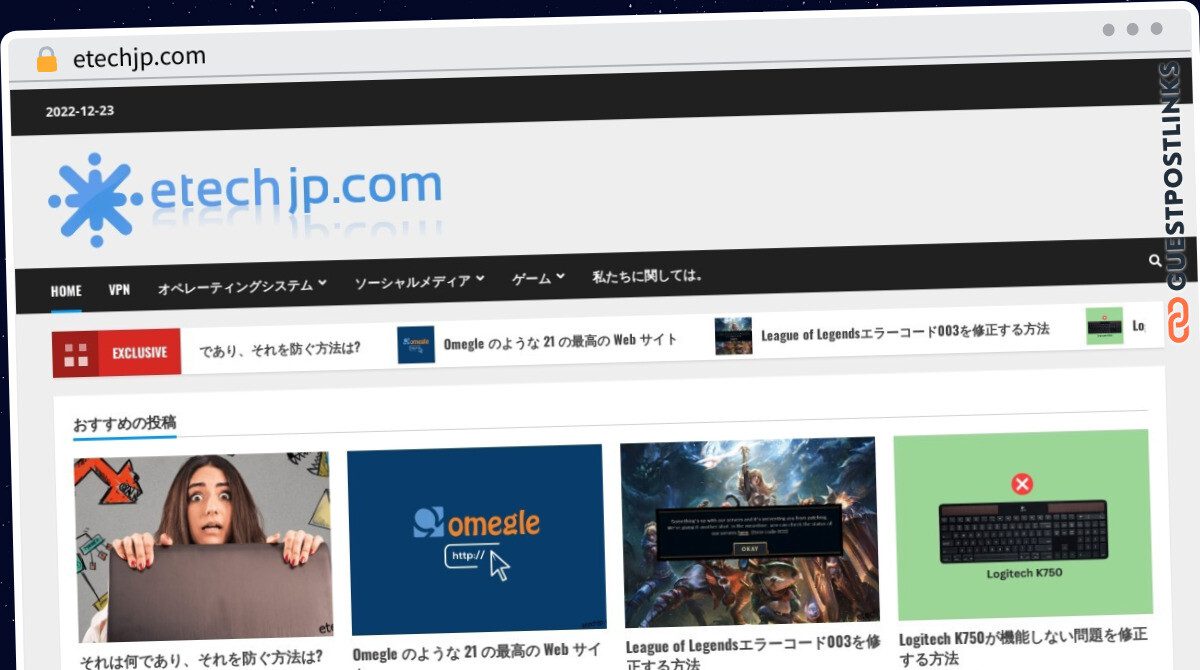This screenshot has width=1200, height=670.
Task: Click the etechjp.com address bar URL
Action: point(139,57)
